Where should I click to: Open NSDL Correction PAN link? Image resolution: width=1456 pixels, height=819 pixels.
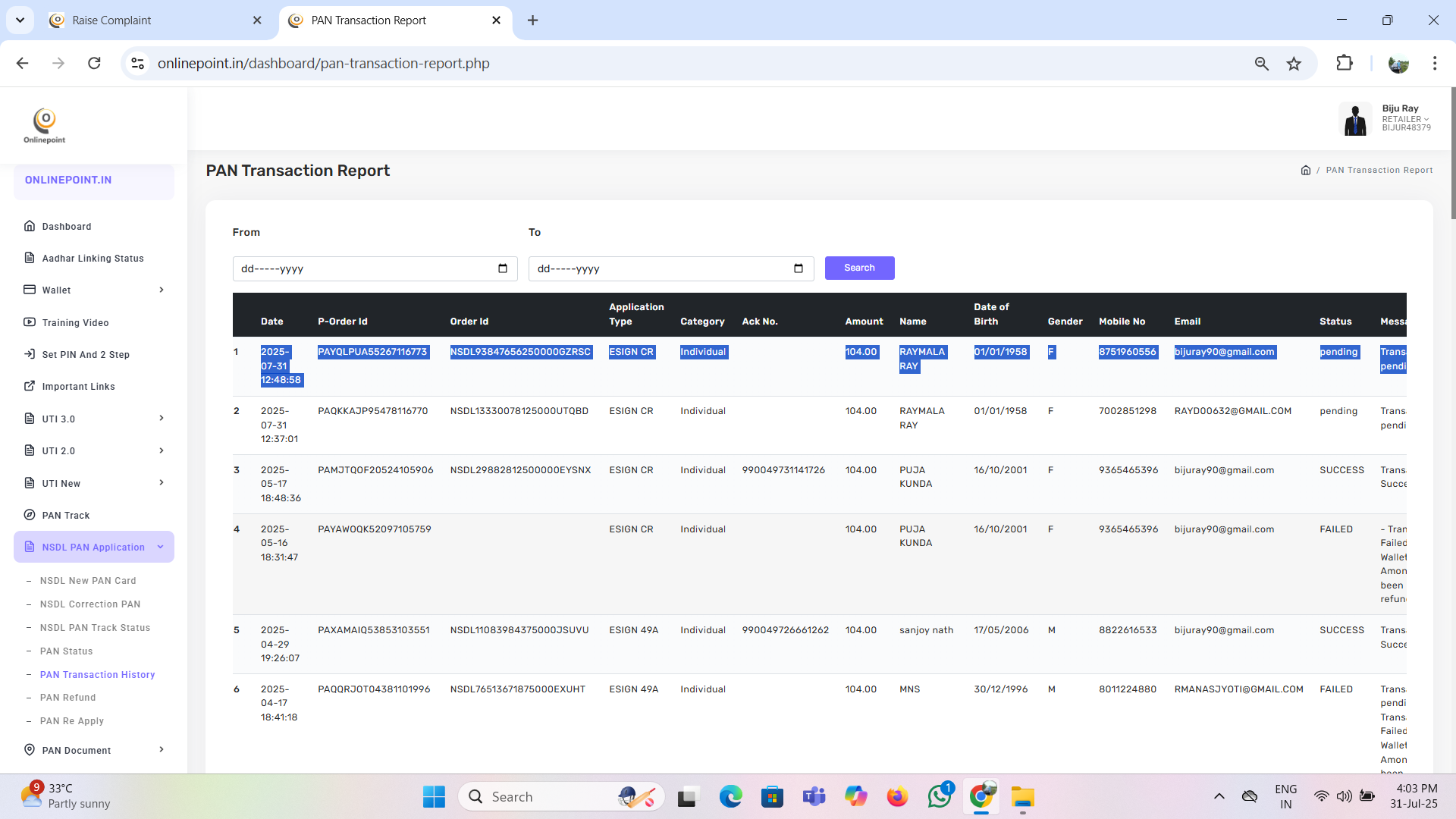(x=89, y=604)
